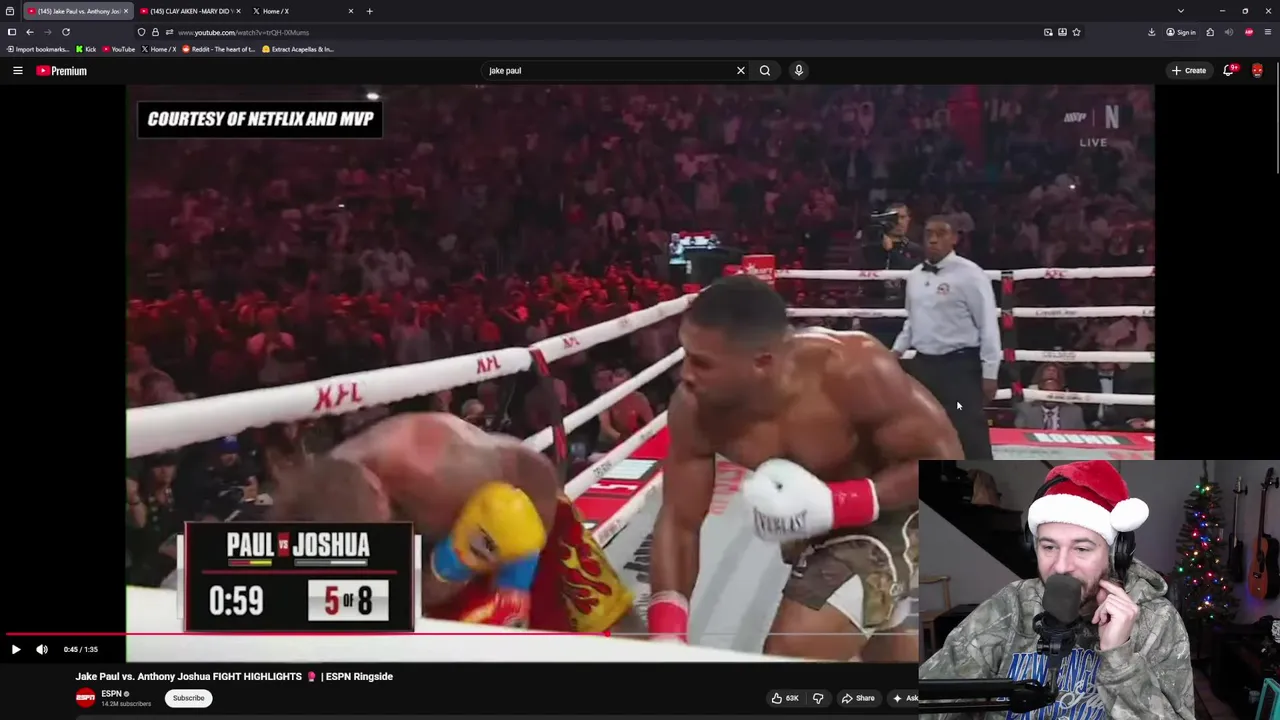Open the Kick bookmark
1280x720 pixels.
[86, 49]
